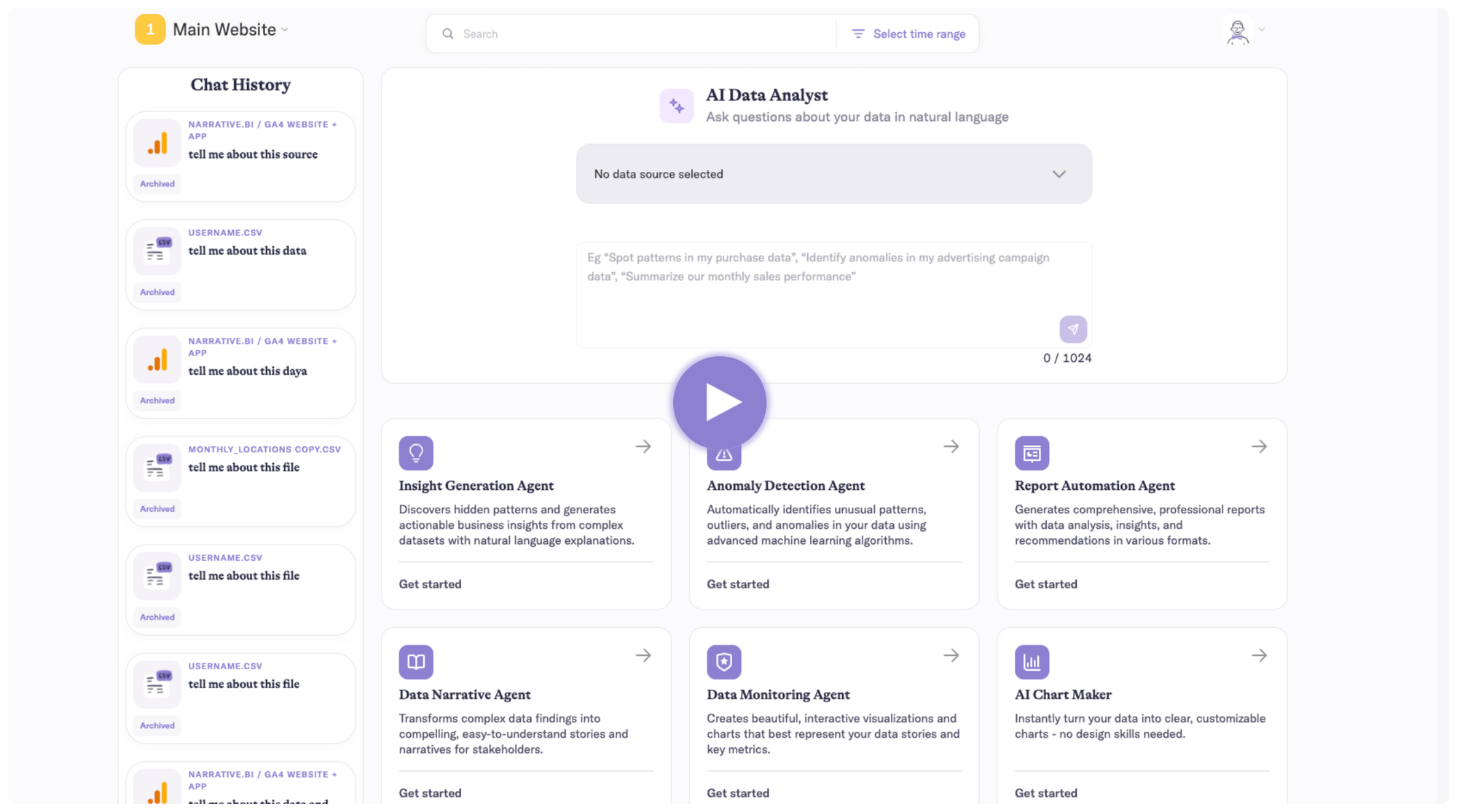Click the Report Automation Agent icon
Screen dimensions: 1457x812
[1032, 453]
